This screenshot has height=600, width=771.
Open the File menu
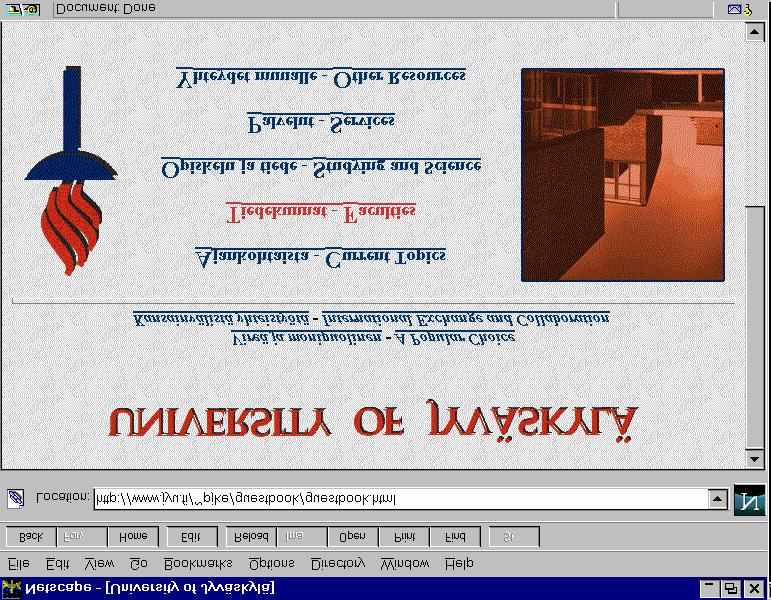coord(19,564)
